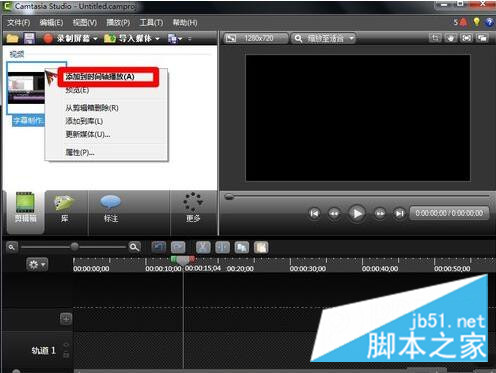Open project via yellow folder icon

pos(12,39)
